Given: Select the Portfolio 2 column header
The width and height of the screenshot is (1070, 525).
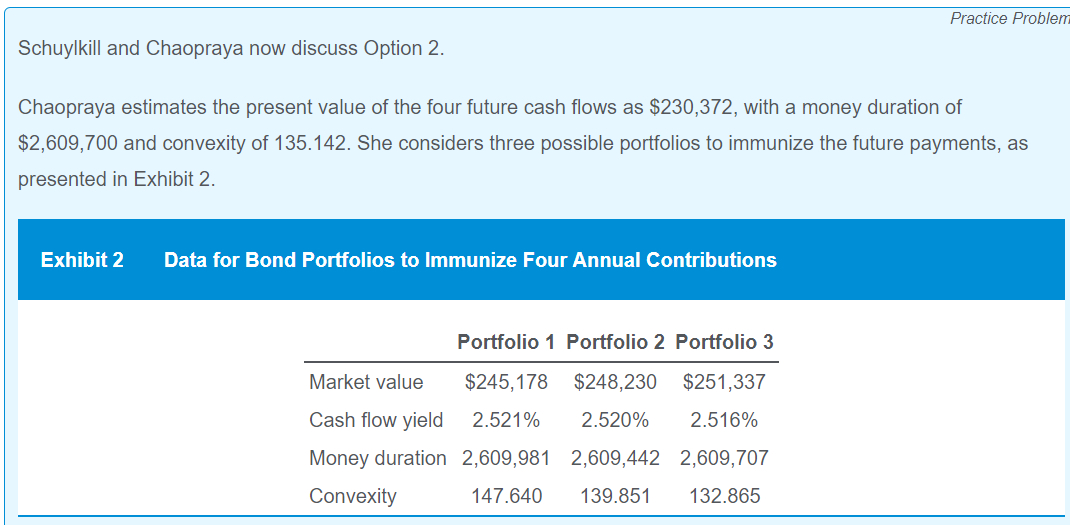Looking at the screenshot, I should coord(615,342).
